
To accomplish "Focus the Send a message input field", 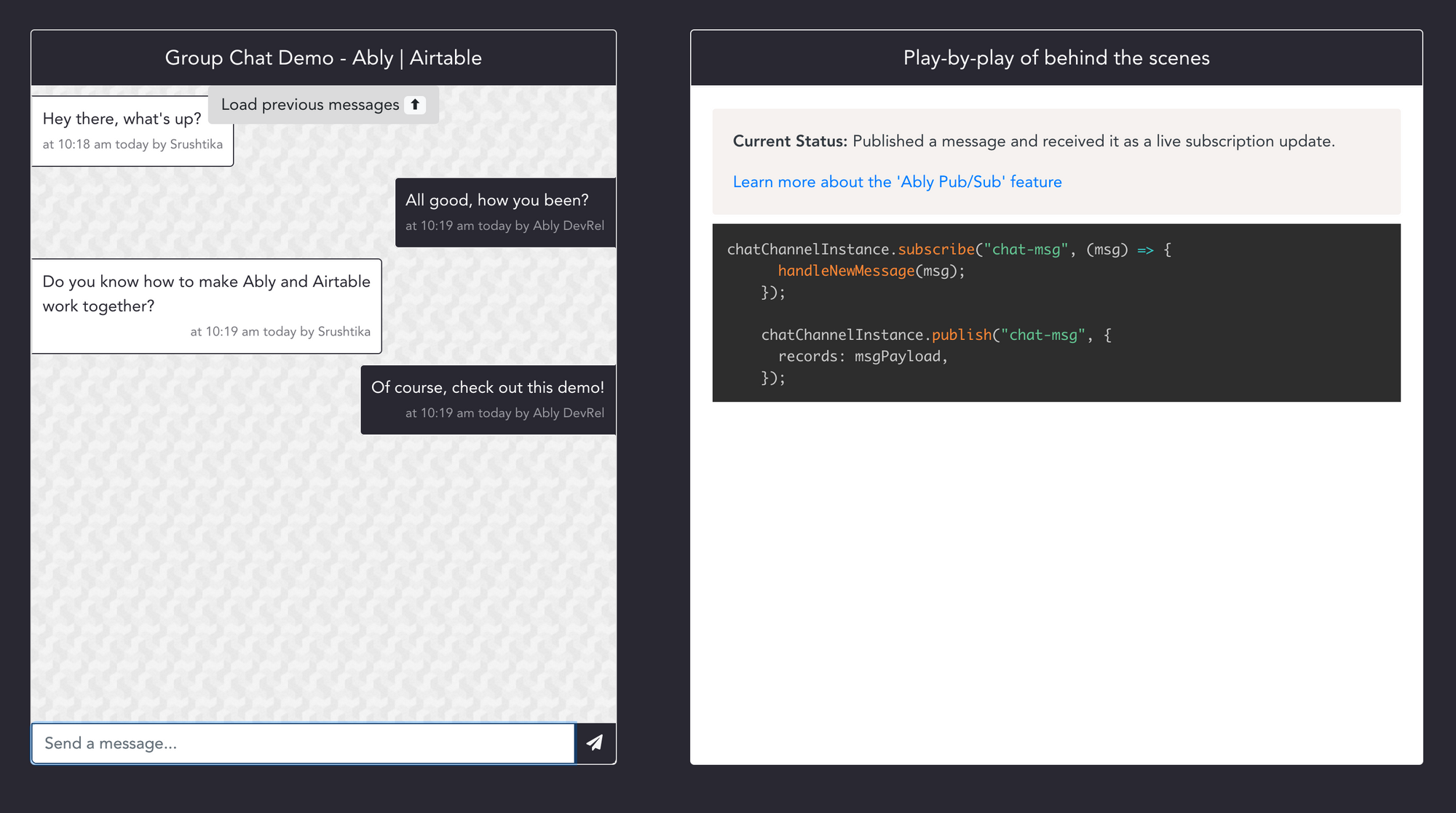I will point(303,743).
